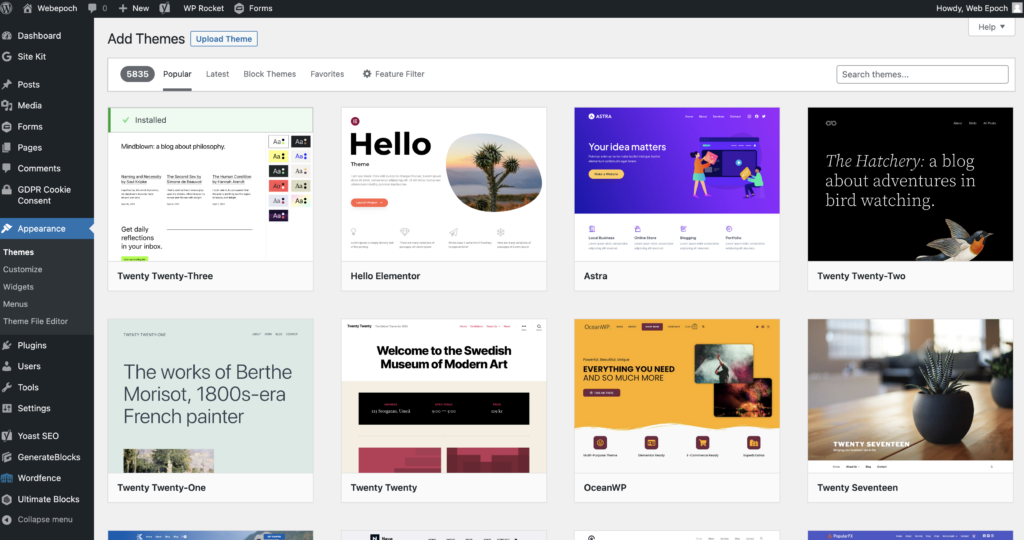Click the Users person icon
The image size is (1024, 540).
pos(7,366)
